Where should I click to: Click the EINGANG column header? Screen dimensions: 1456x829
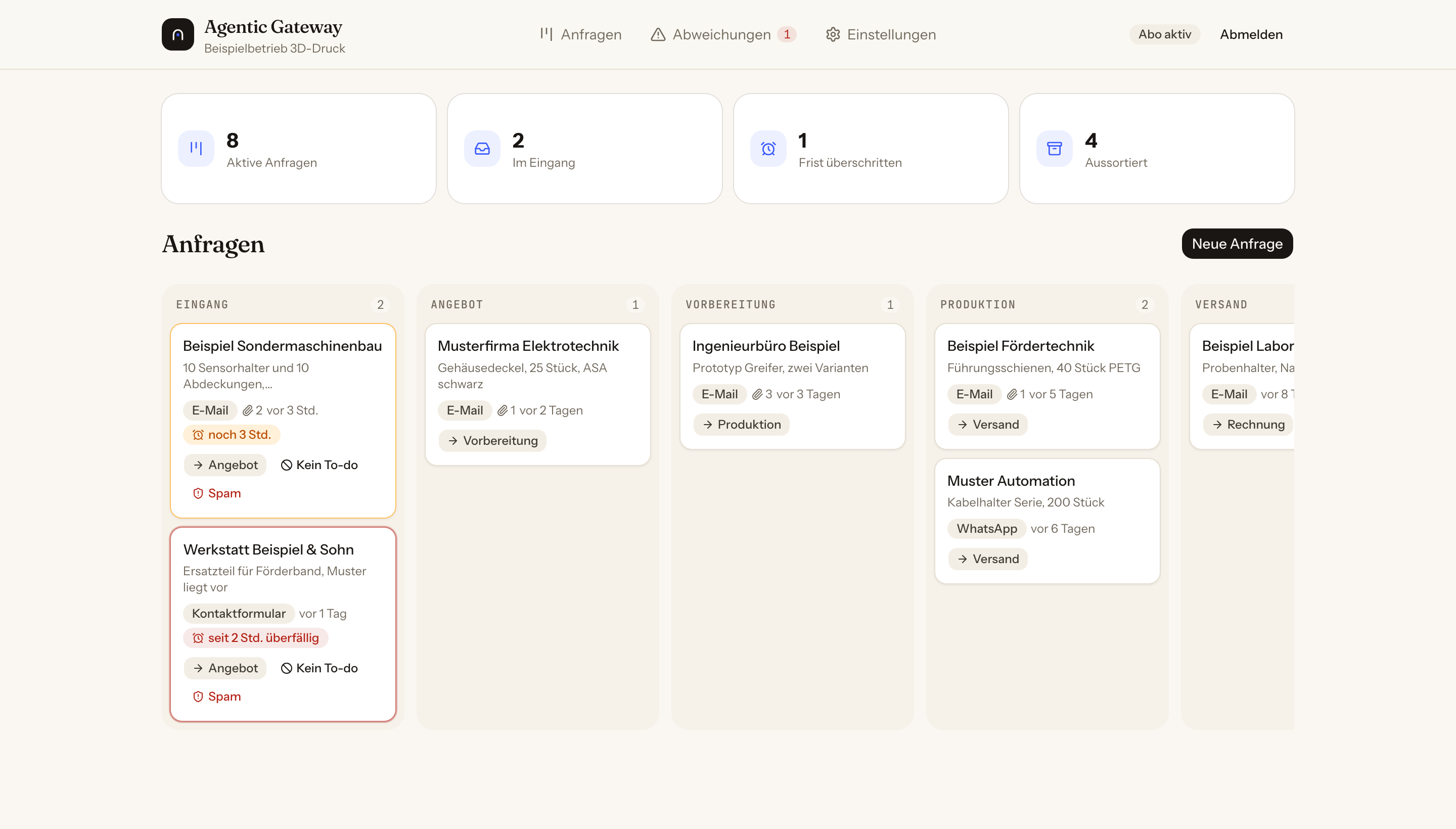pyautogui.click(x=202, y=305)
